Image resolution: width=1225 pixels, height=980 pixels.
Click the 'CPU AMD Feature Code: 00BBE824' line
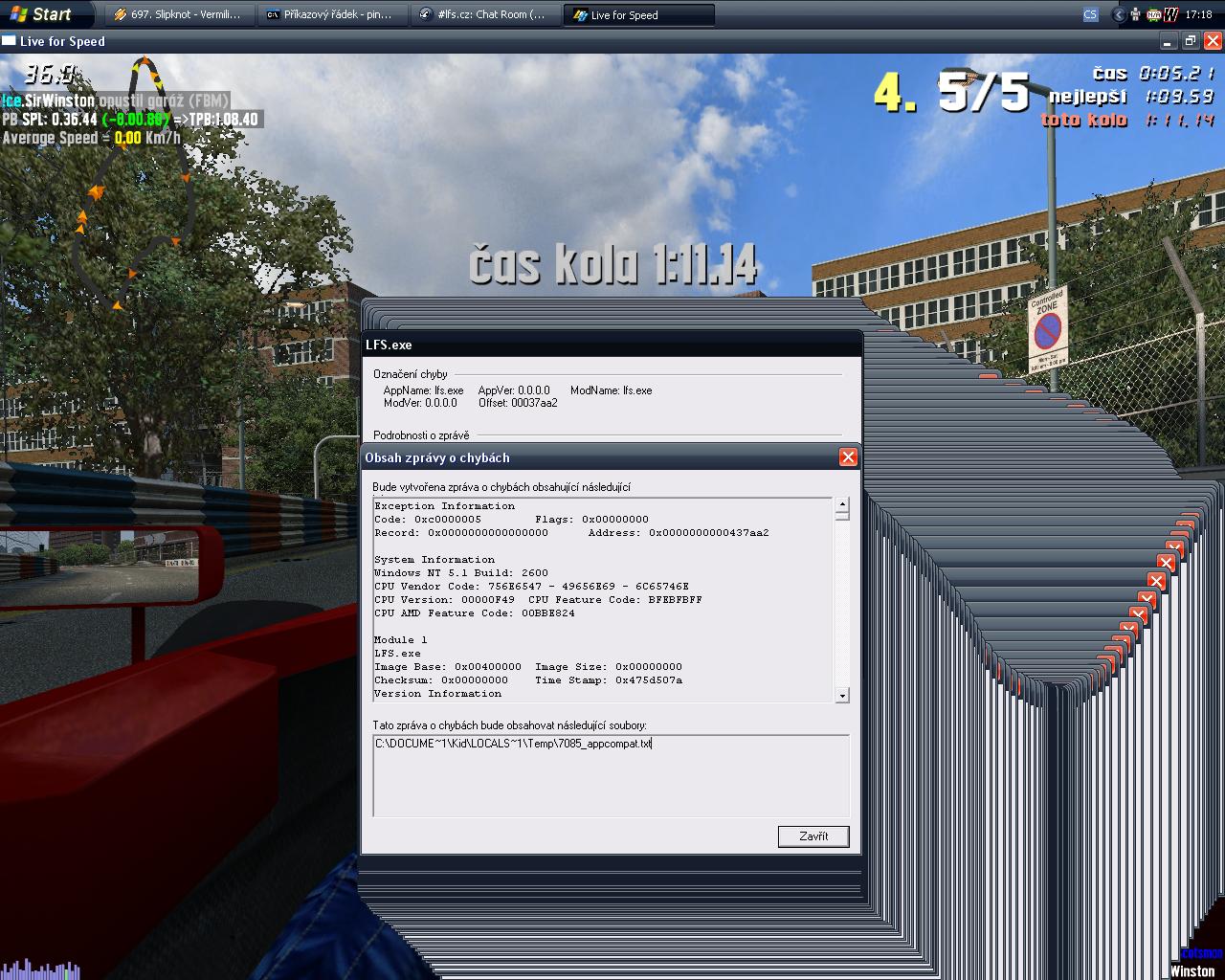pyautogui.click(x=475, y=613)
